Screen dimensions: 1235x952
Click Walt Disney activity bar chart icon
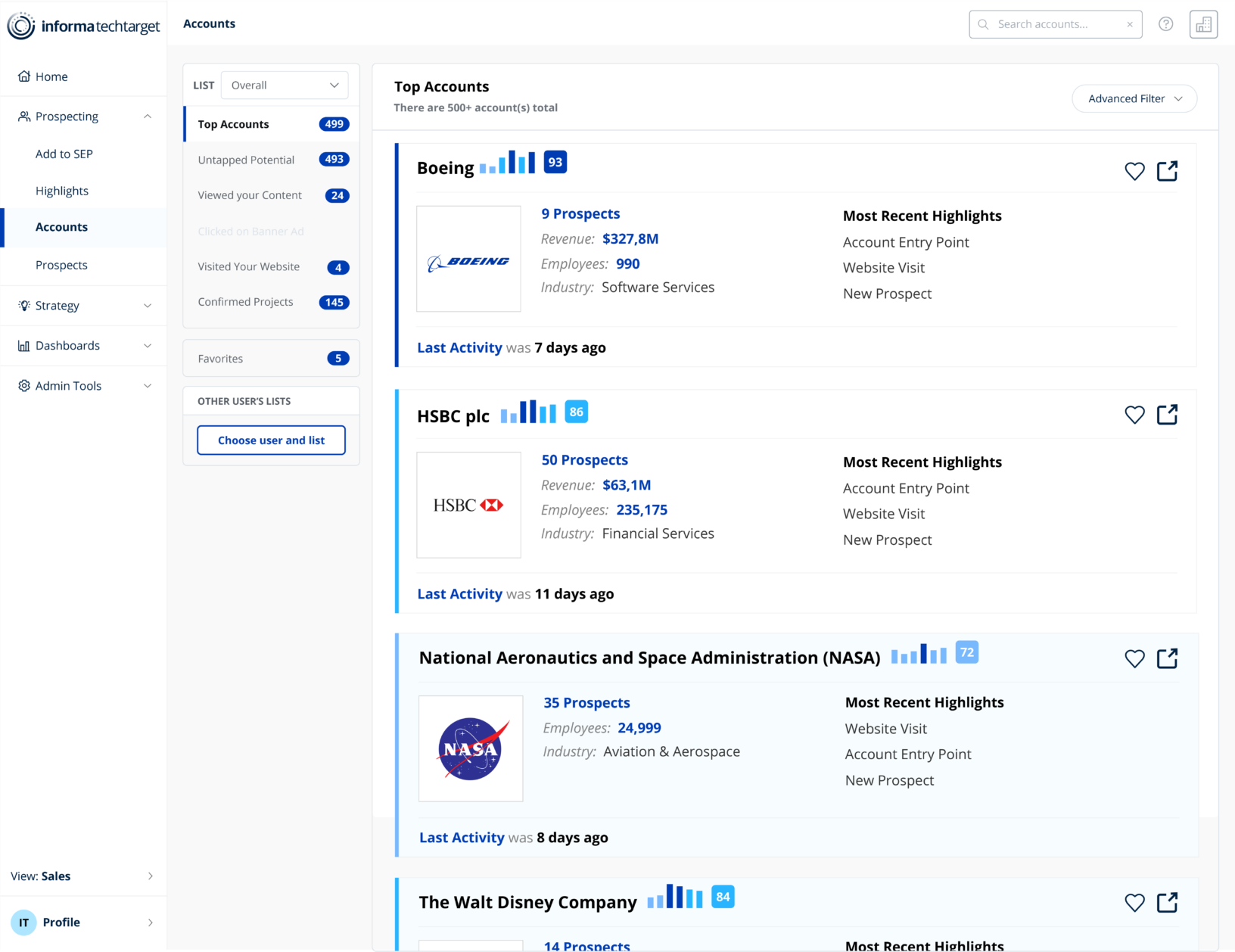[x=675, y=897]
